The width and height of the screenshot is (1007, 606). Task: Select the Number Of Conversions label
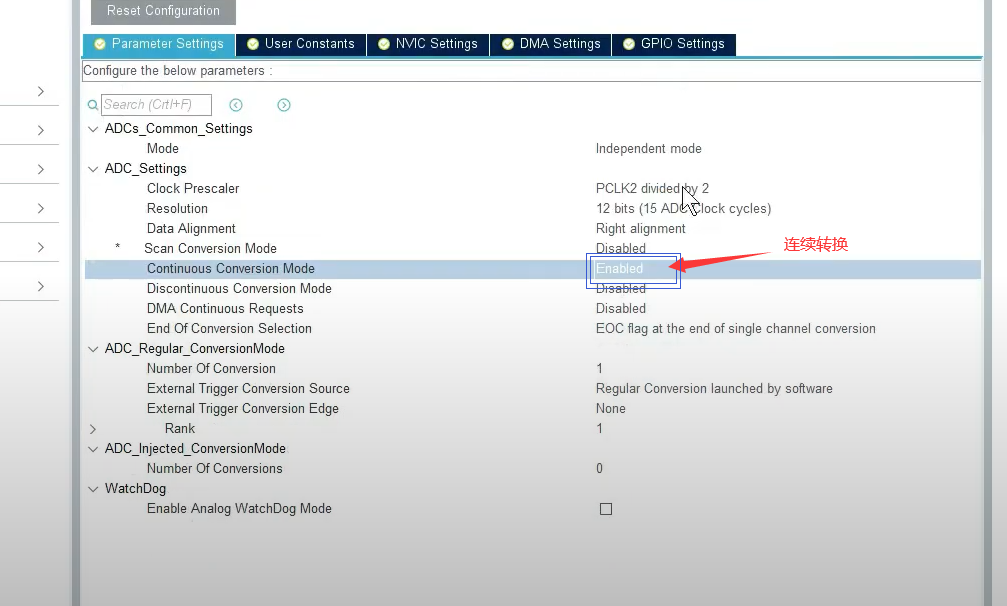[x=215, y=469]
